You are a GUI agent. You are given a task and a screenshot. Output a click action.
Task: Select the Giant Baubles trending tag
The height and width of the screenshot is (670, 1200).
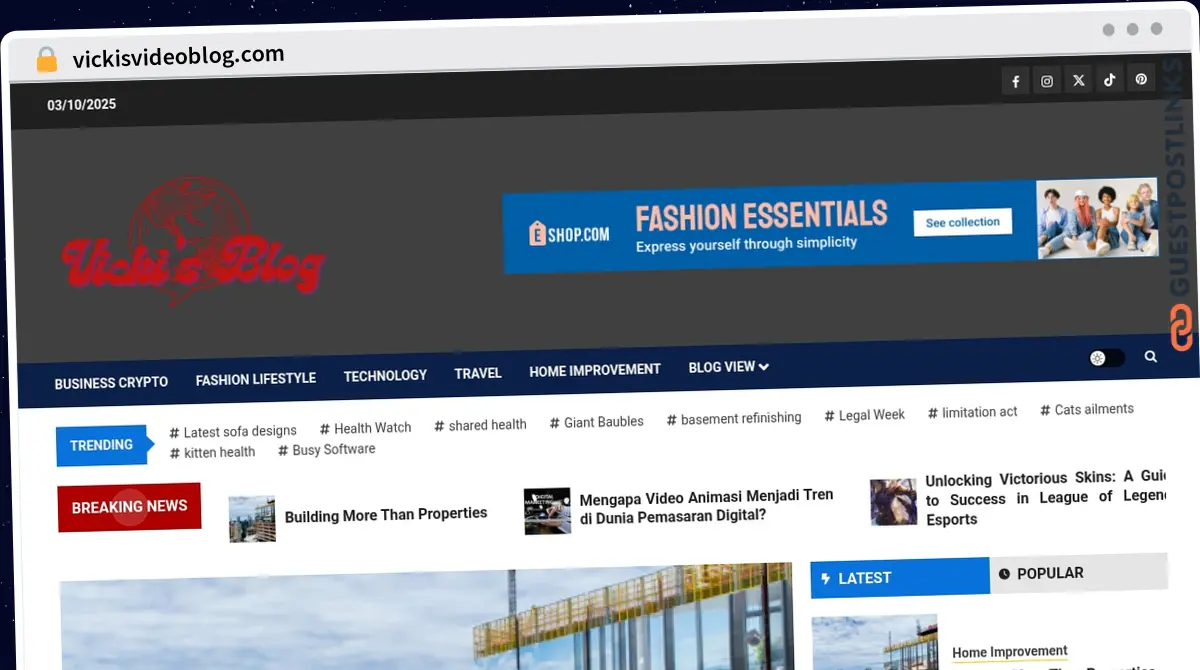596,422
